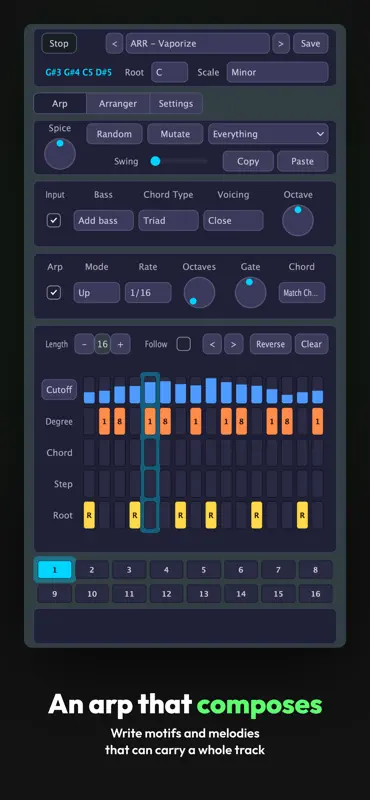The image size is (370, 800).
Task: Open the Root note dropdown
Action: (169, 72)
